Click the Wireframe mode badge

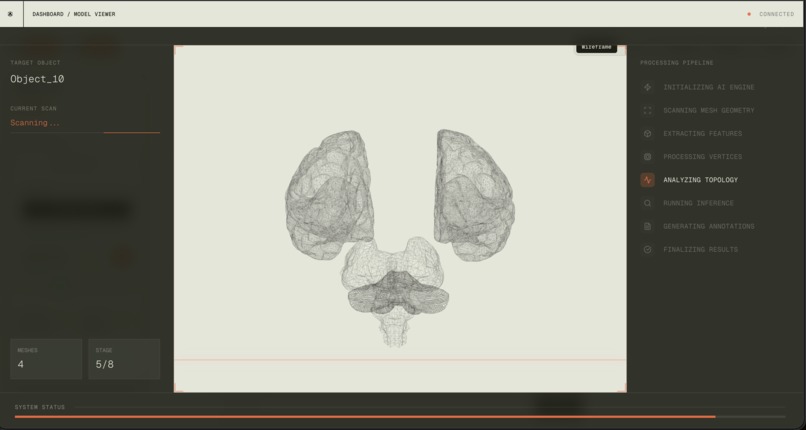(x=596, y=47)
